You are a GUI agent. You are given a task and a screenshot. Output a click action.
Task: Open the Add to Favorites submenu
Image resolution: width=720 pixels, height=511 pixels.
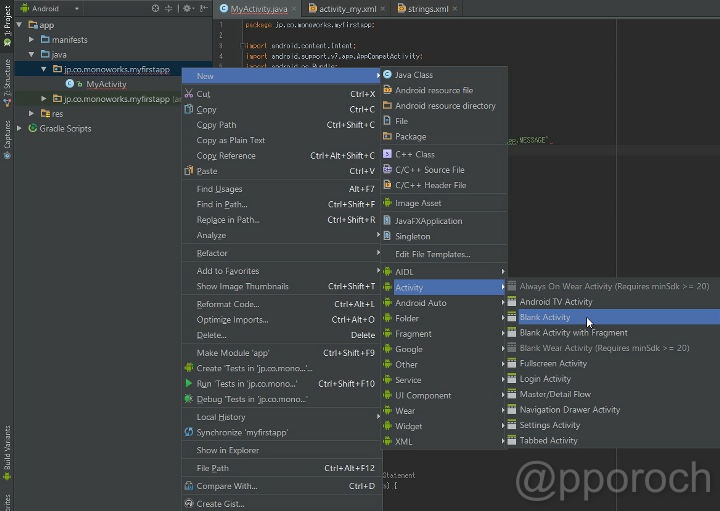point(281,271)
